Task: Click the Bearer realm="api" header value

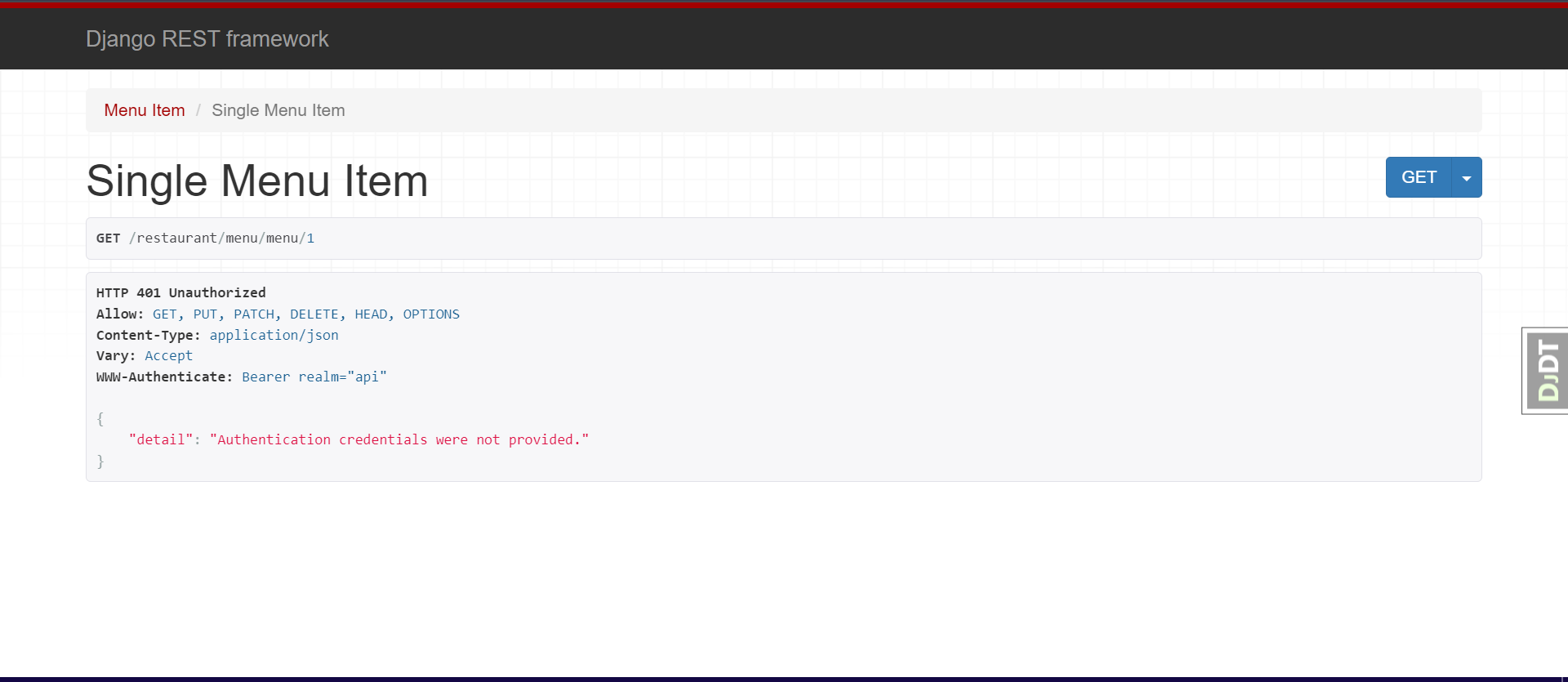Action: (314, 377)
